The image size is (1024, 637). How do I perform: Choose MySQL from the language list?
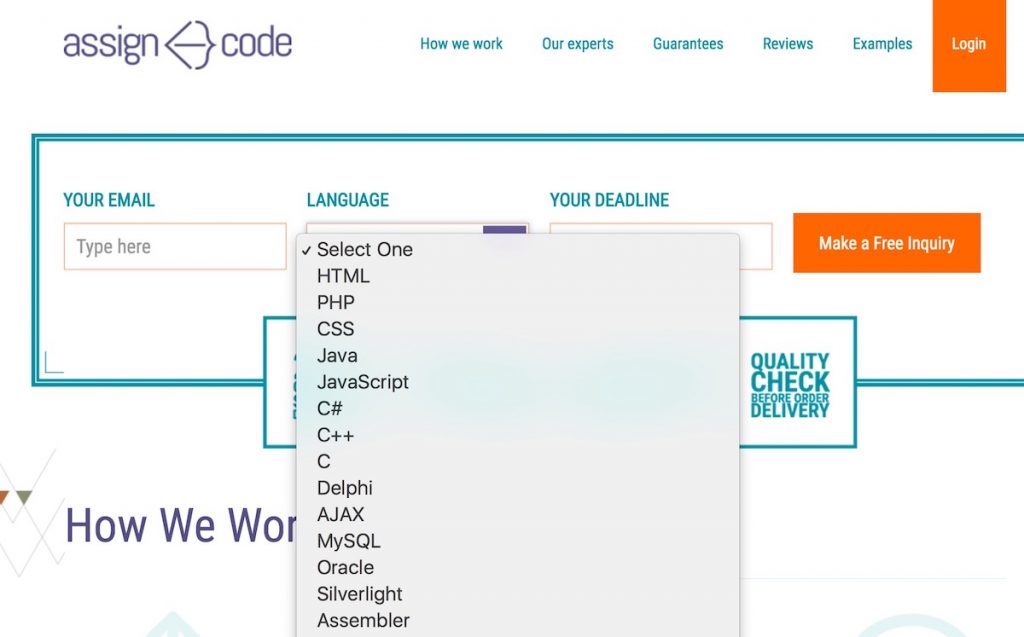click(x=348, y=541)
